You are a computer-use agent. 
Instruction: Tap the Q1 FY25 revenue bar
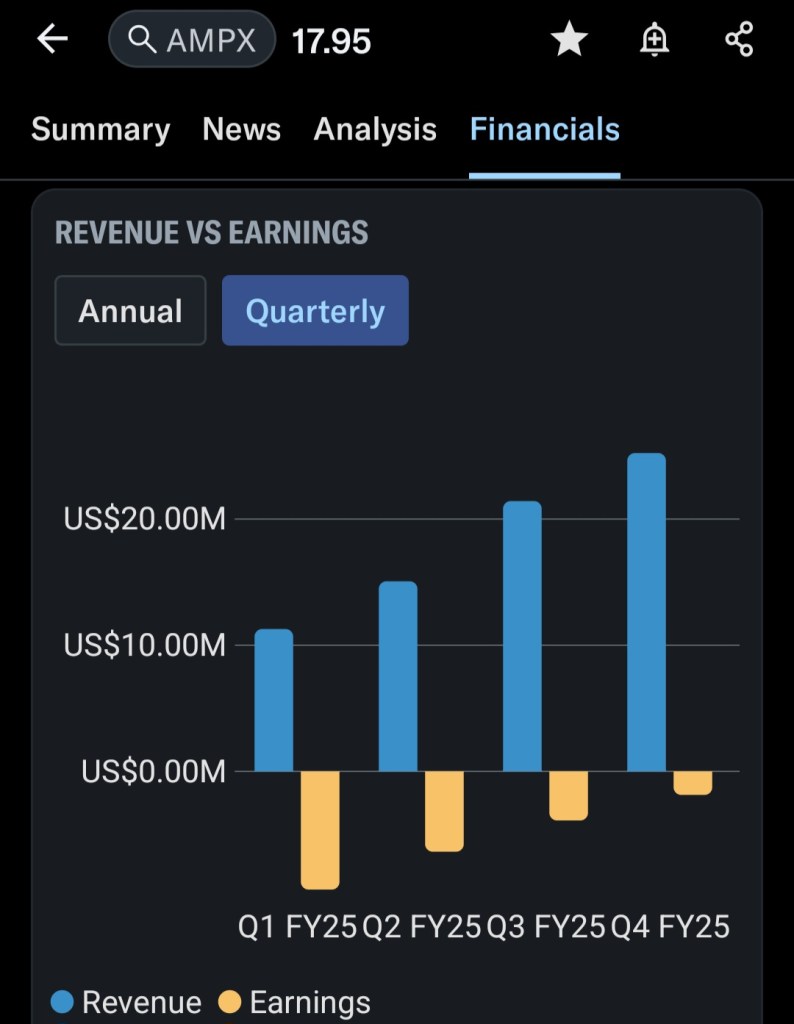274,700
